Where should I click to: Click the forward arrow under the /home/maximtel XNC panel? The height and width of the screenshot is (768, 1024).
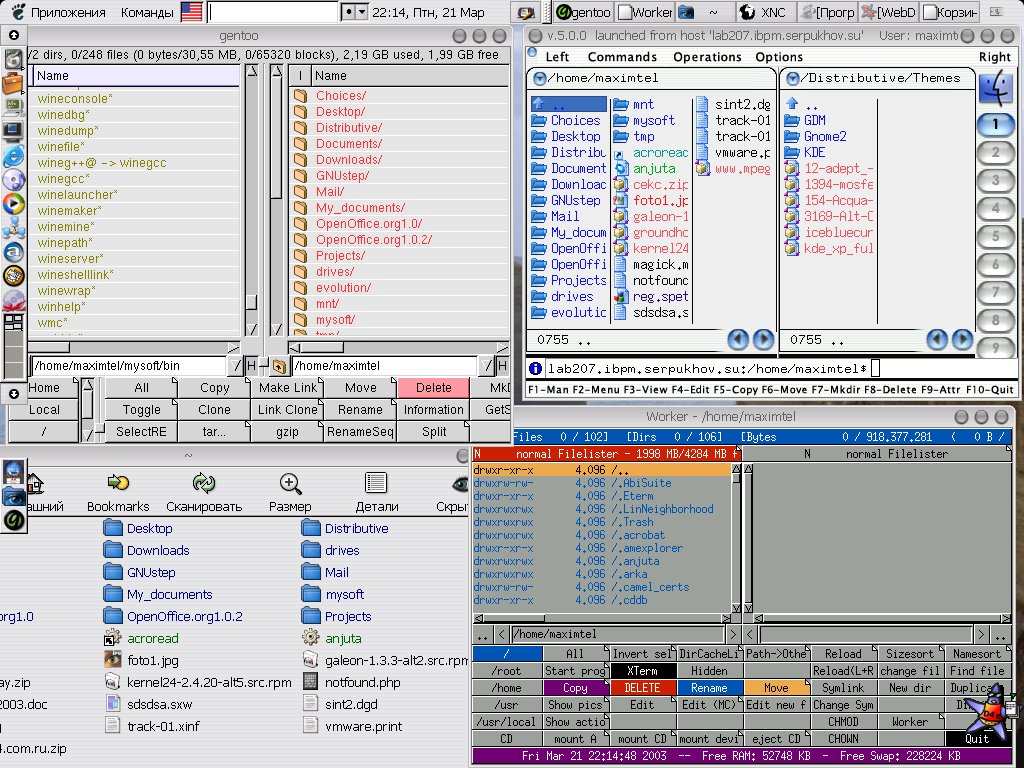point(763,340)
